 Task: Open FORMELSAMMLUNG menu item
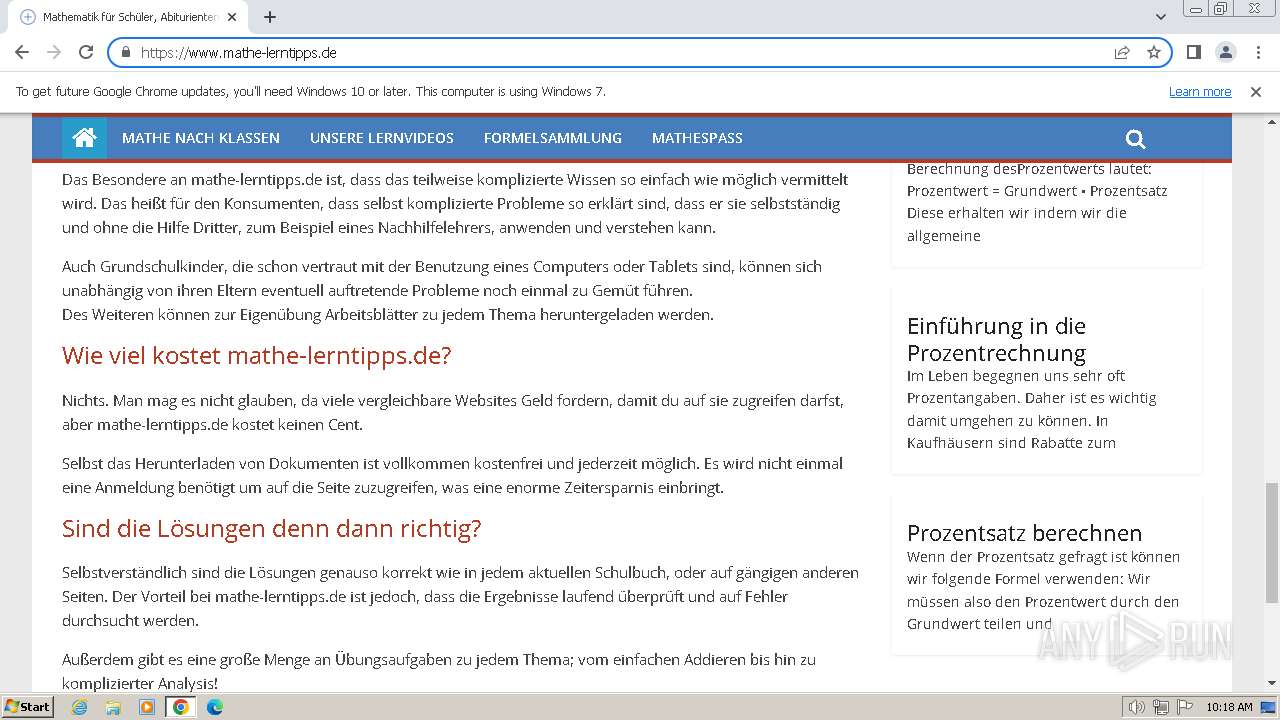(x=553, y=138)
